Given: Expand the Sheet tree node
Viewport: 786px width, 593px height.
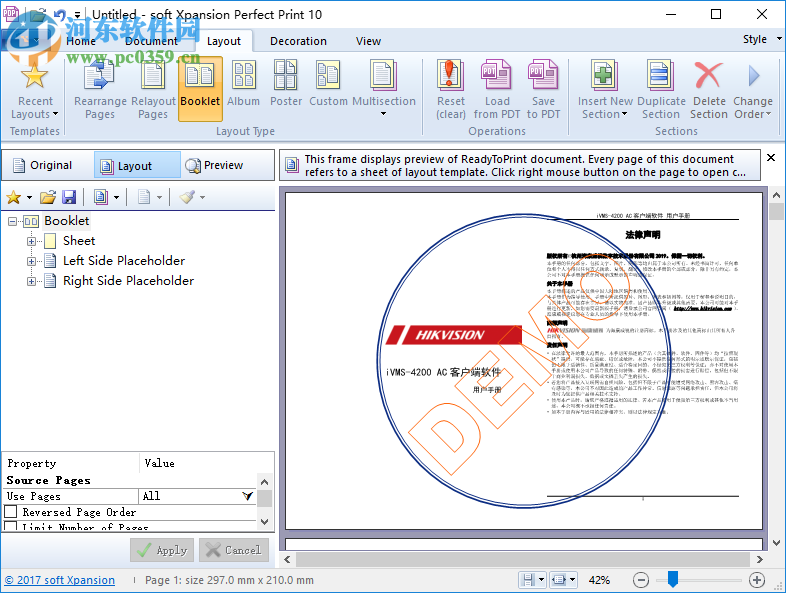Looking at the screenshot, I should 31,241.
